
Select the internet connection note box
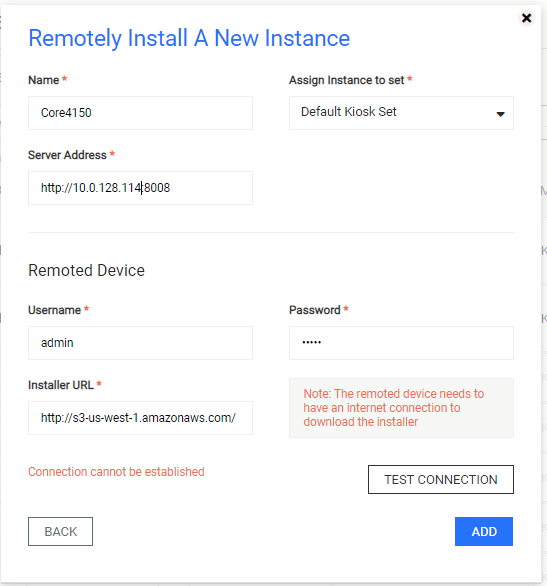point(401,408)
